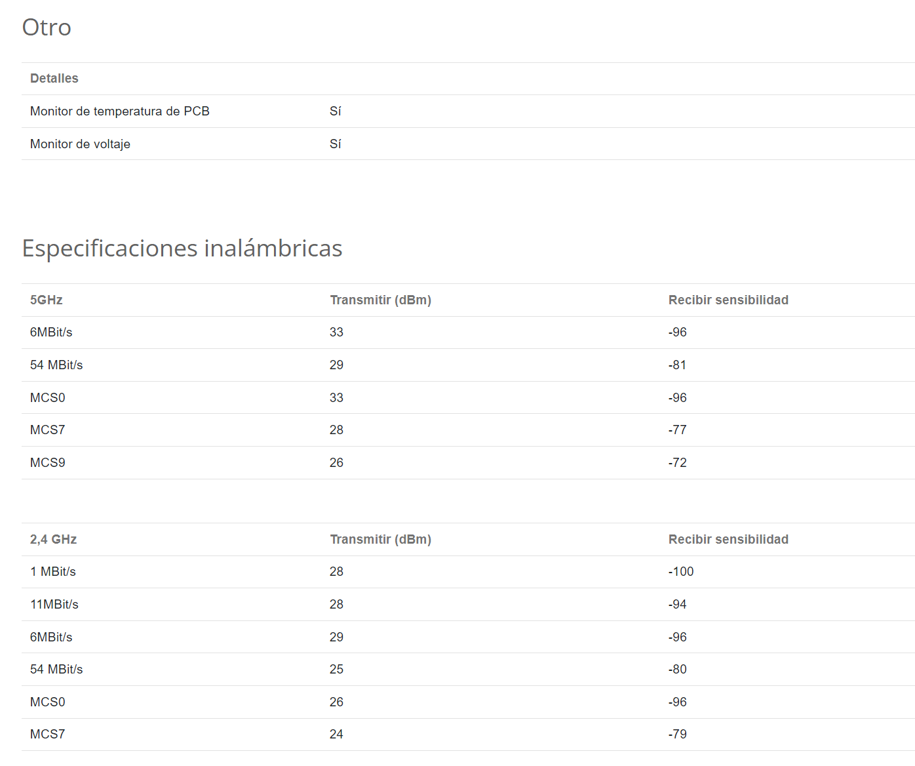Image resolution: width=915 pixels, height=766 pixels.
Task: Click the "Monitor de voltaje" row label
Action: click(x=80, y=144)
